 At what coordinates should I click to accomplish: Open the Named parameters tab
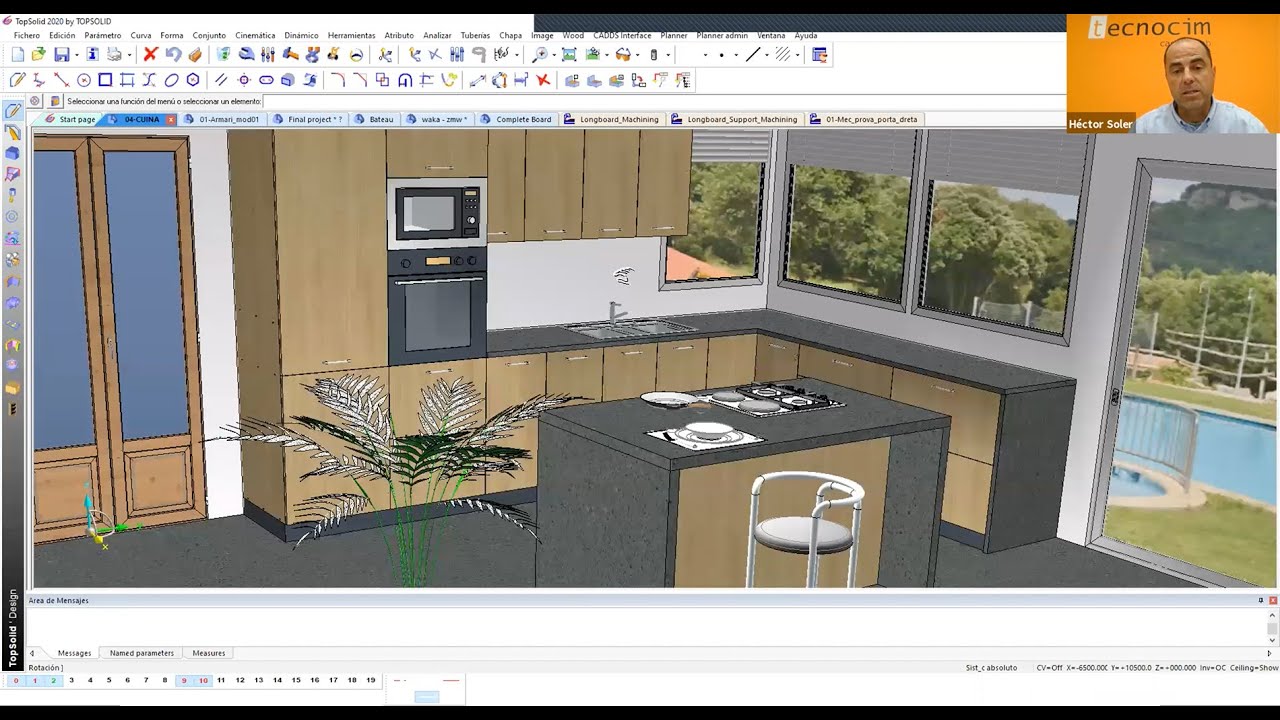tap(141, 653)
